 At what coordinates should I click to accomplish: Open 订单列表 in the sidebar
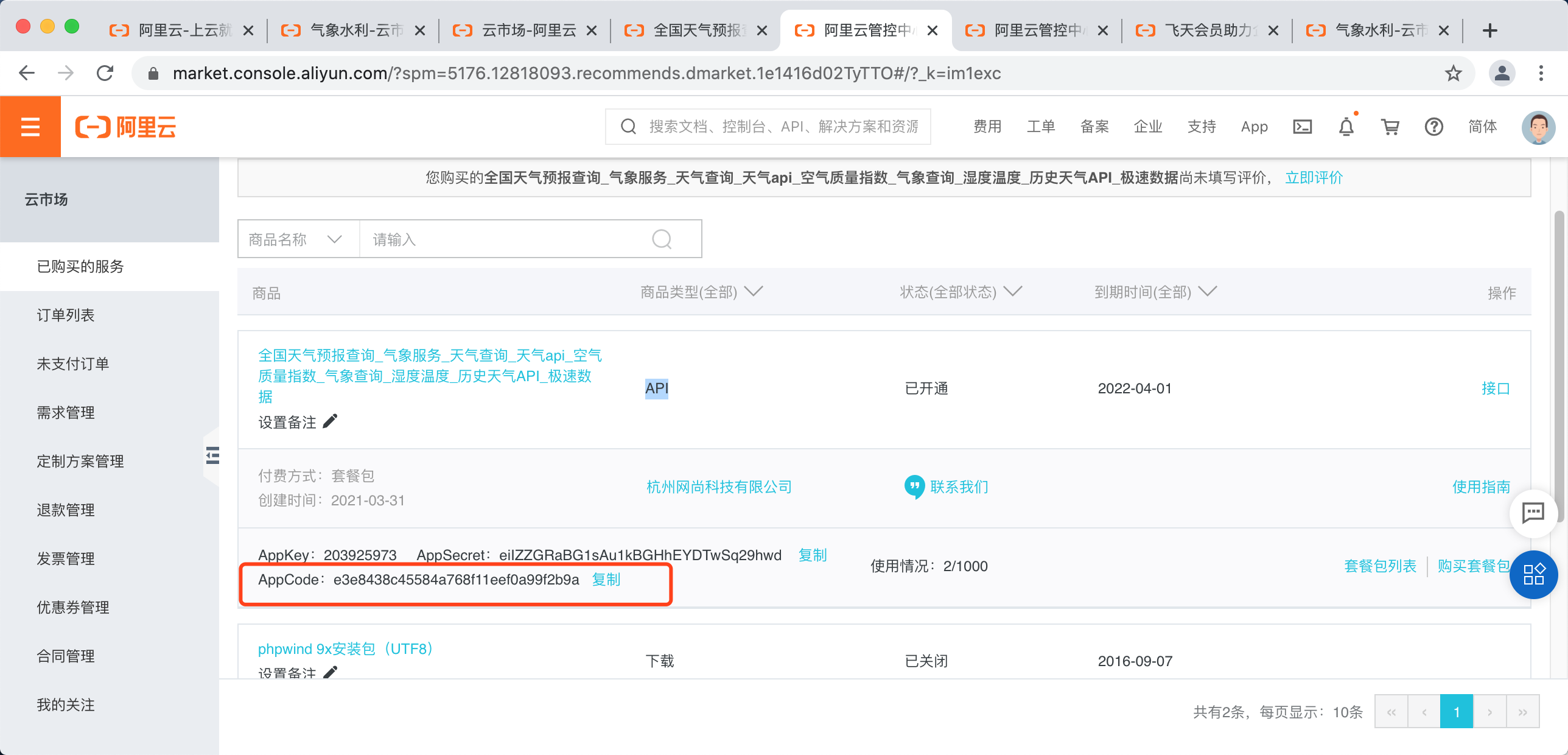66,315
